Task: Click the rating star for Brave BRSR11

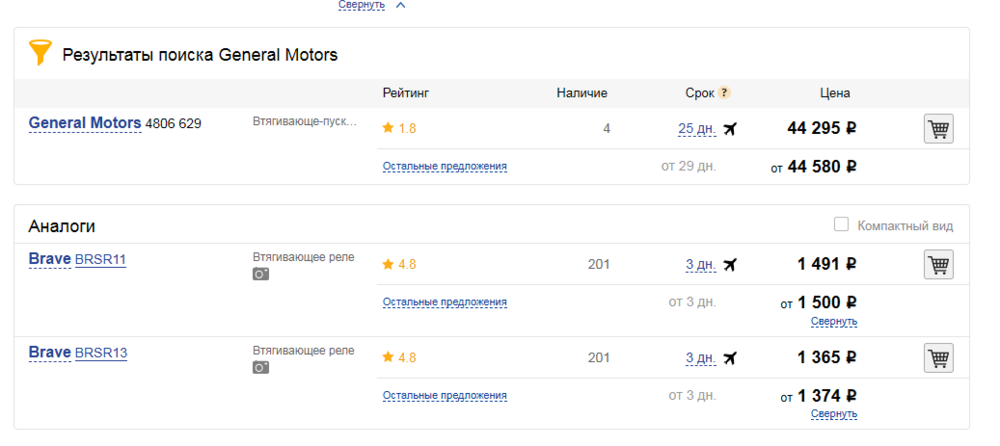Action: click(388, 264)
